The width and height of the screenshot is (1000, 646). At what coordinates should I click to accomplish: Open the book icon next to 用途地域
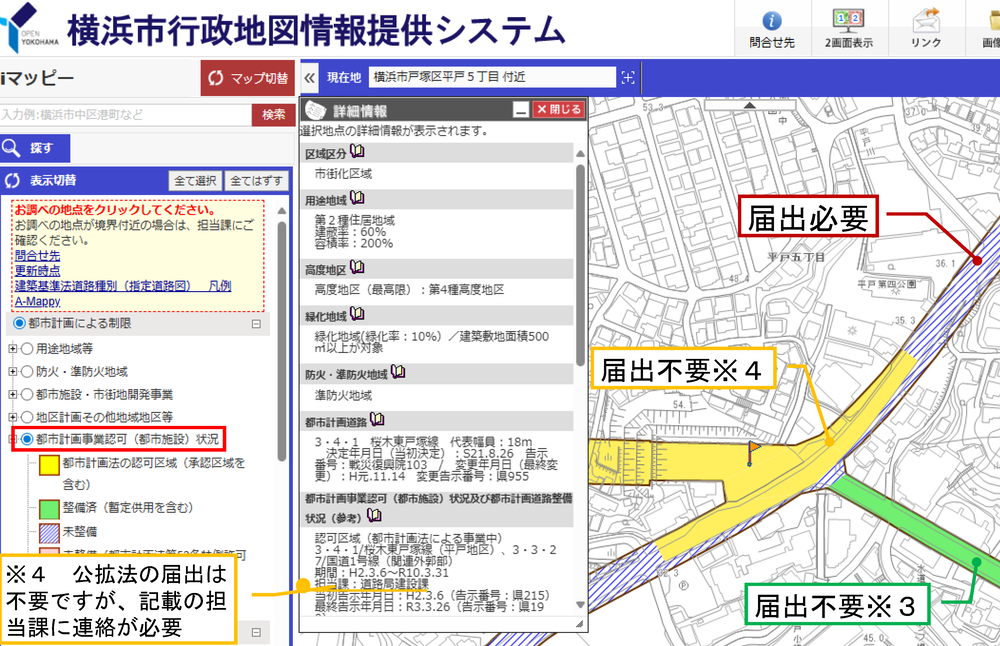pos(357,199)
